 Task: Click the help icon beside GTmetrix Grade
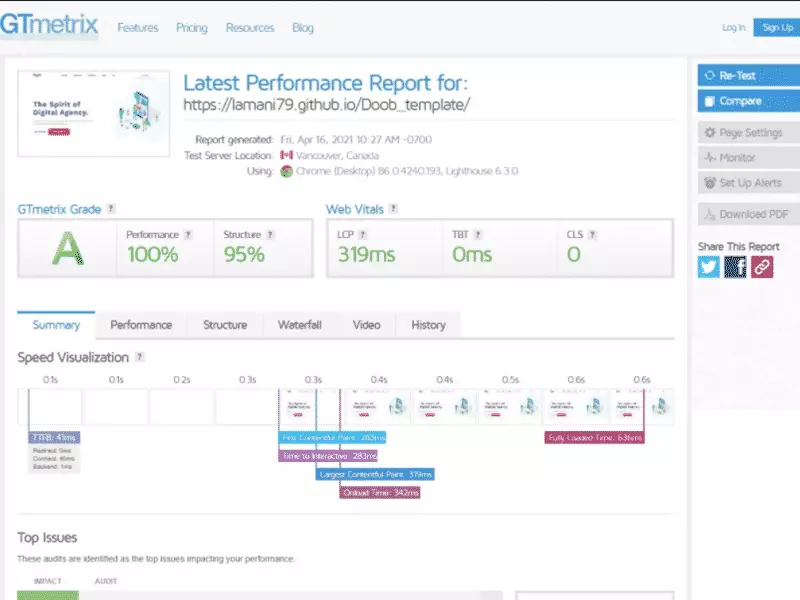click(x=111, y=209)
